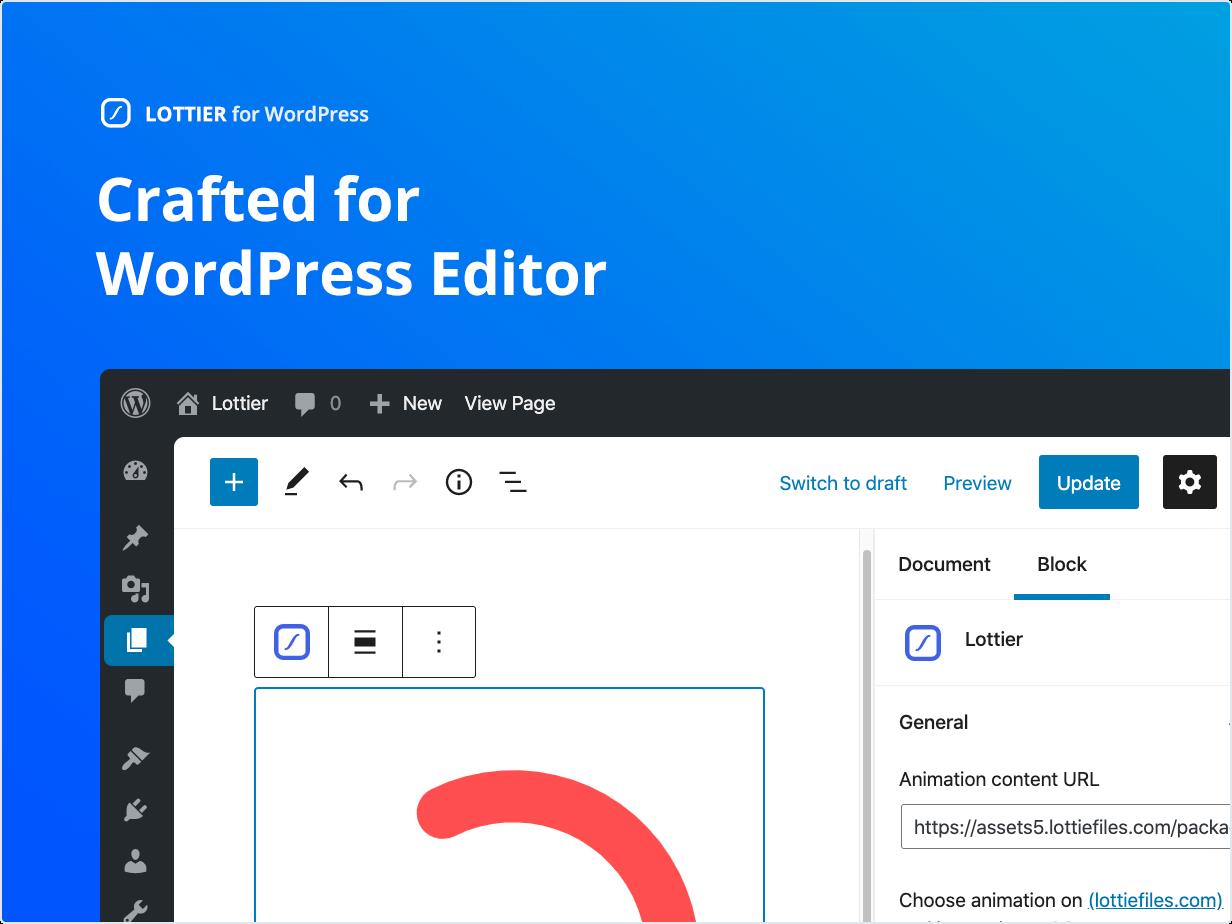Image resolution: width=1232 pixels, height=924 pixels.
Task: Click the Update button
Action: tap(1089, 482)
